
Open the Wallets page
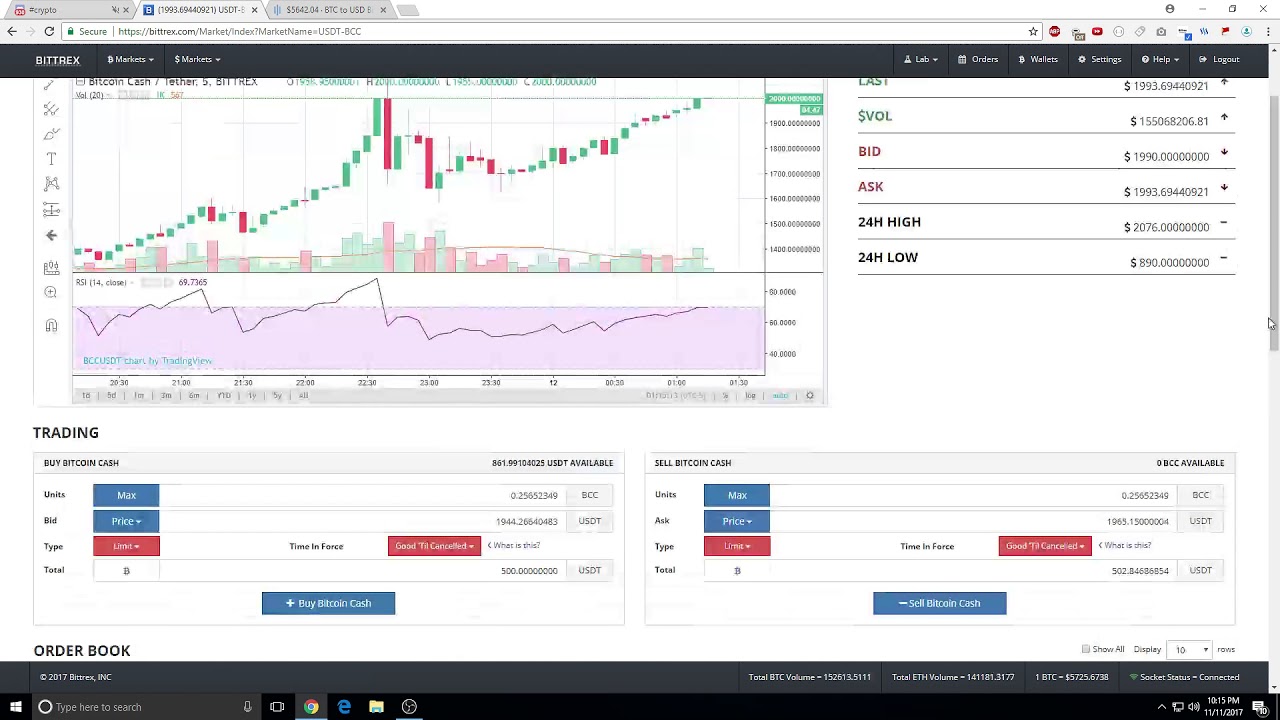[x=1038, y=59]
